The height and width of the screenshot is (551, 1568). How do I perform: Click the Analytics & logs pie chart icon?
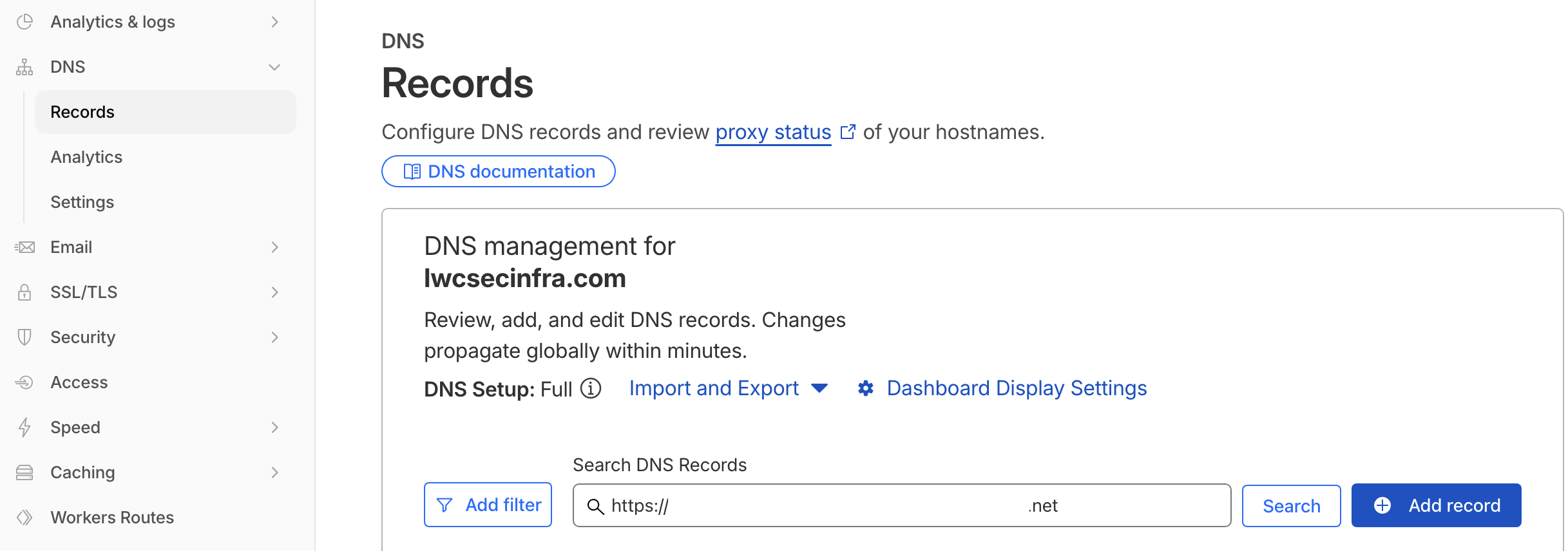(x=24, y=22)
